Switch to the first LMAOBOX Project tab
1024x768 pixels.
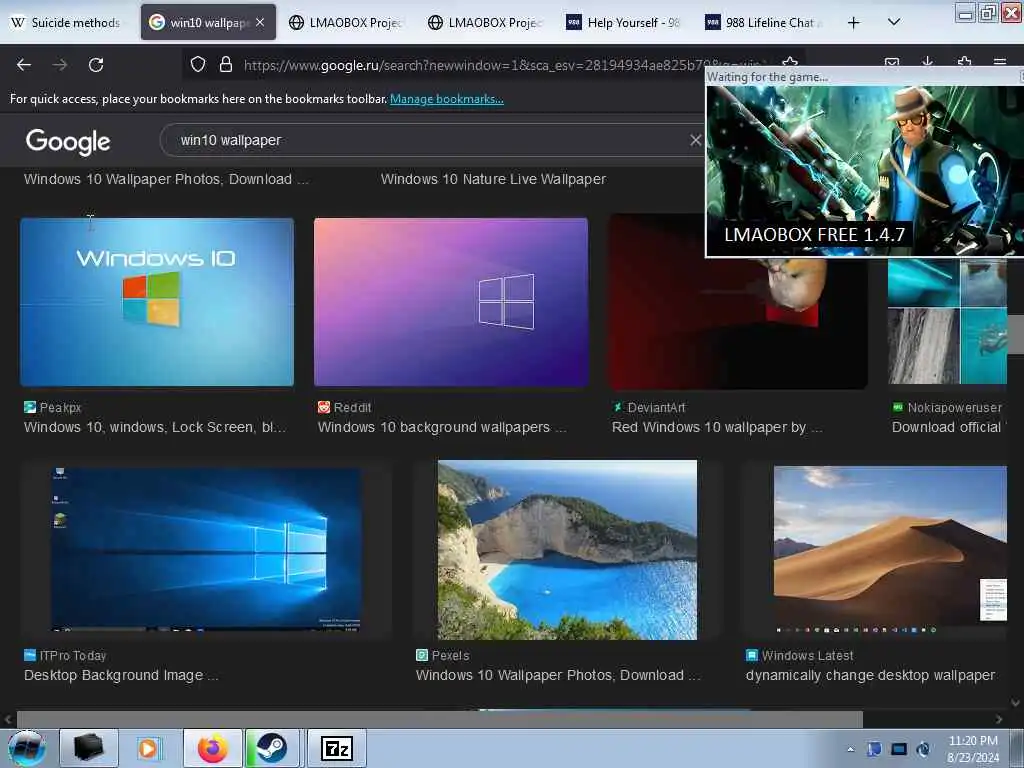click(346, 22)
